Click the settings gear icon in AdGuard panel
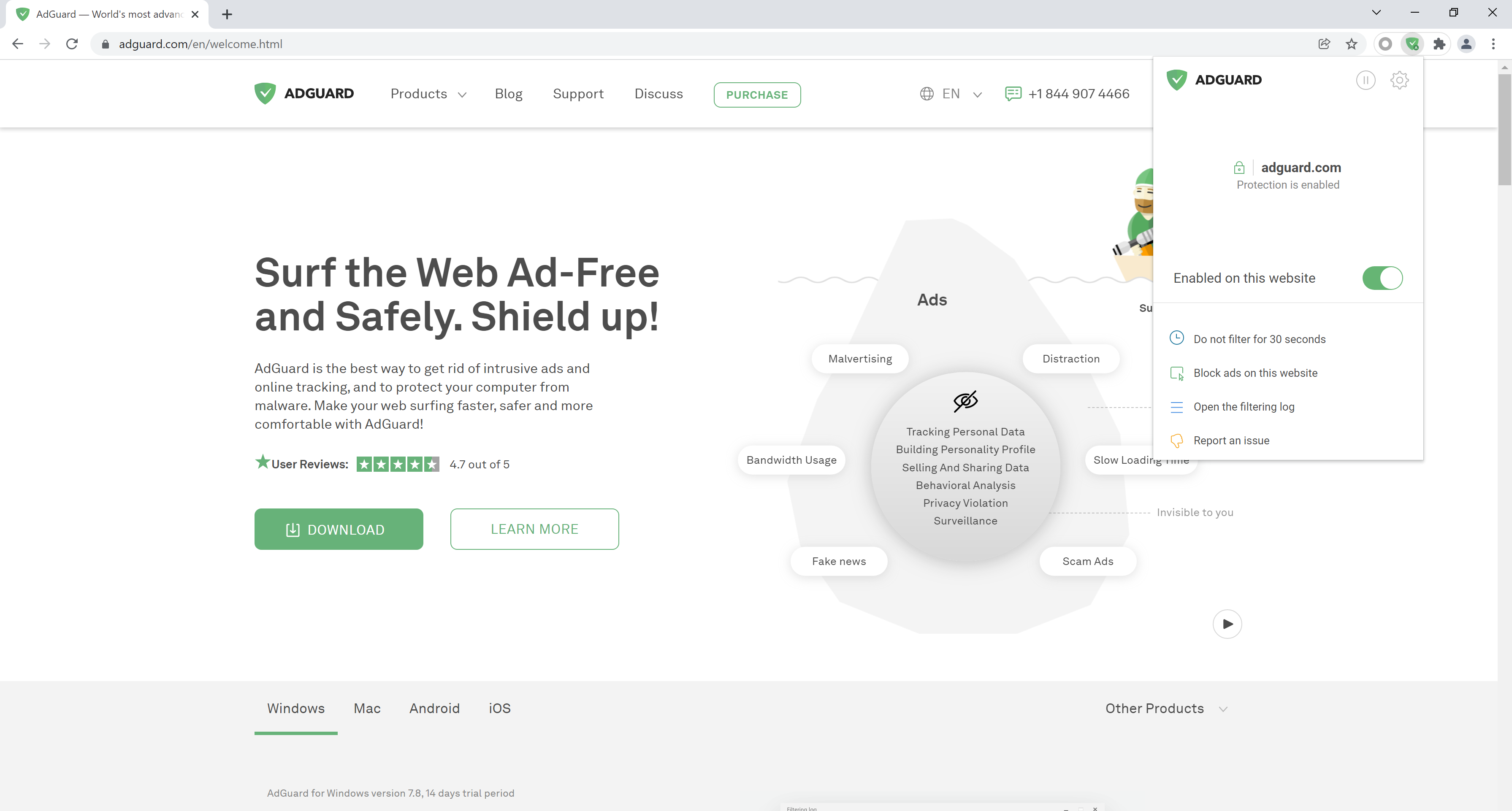 point(1399,80)
